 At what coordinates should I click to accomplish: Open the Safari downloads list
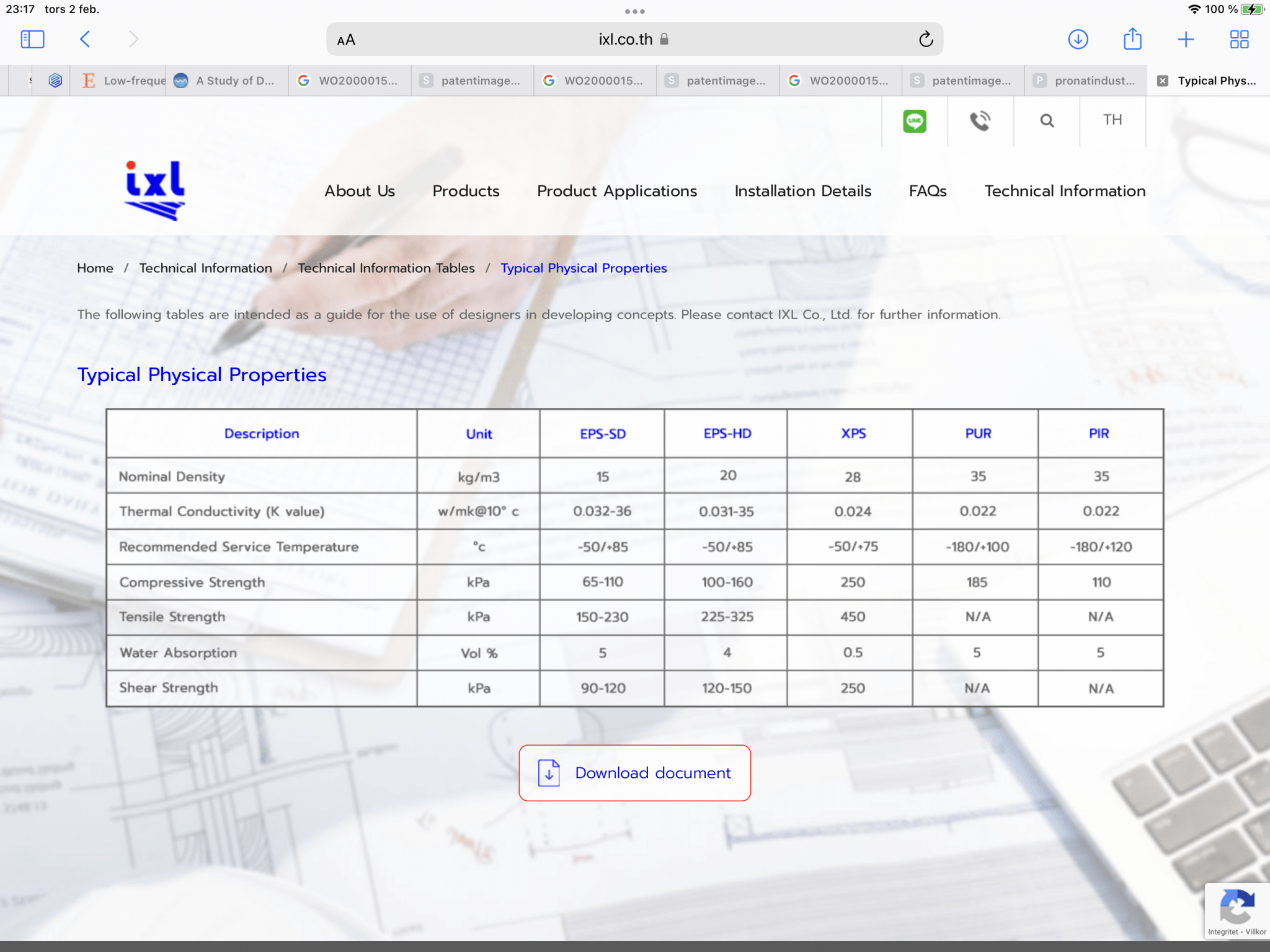[1078, 40]
